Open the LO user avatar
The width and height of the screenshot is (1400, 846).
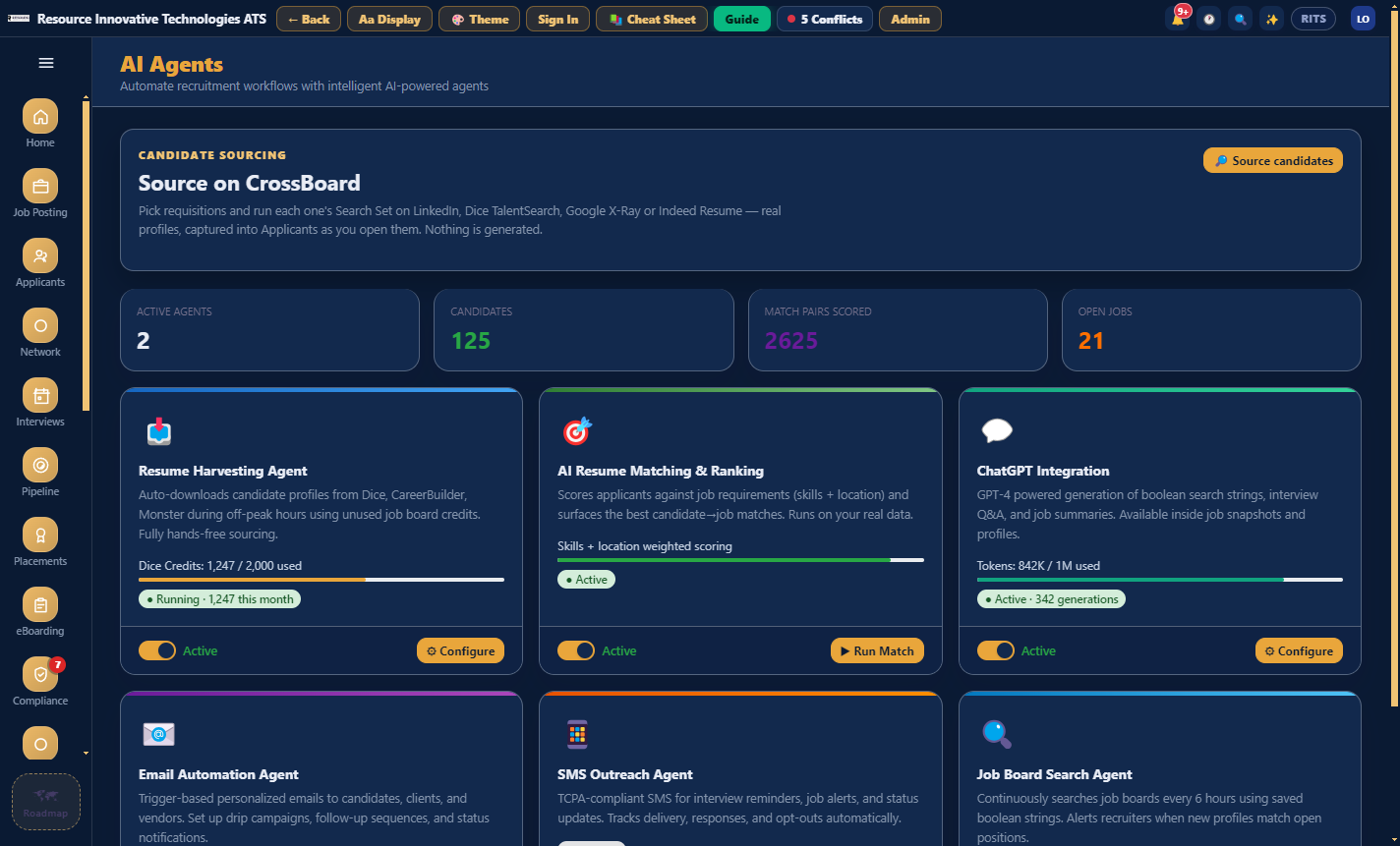tap(1363, 19)
